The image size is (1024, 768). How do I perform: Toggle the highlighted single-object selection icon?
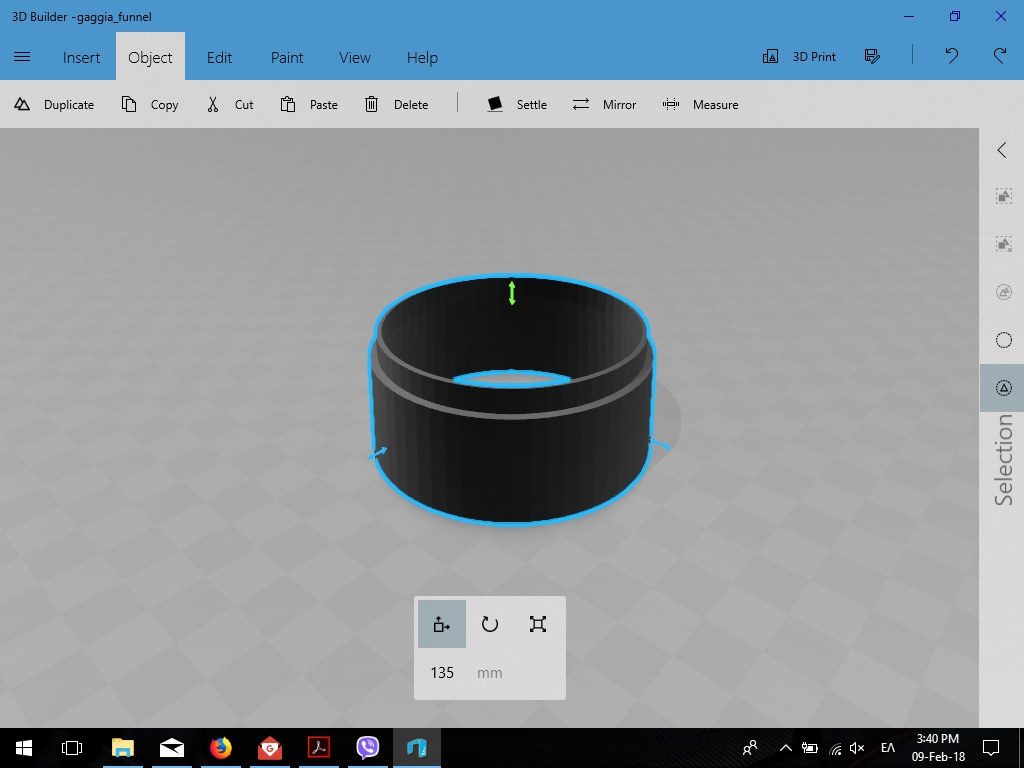tap(1004, 388)
